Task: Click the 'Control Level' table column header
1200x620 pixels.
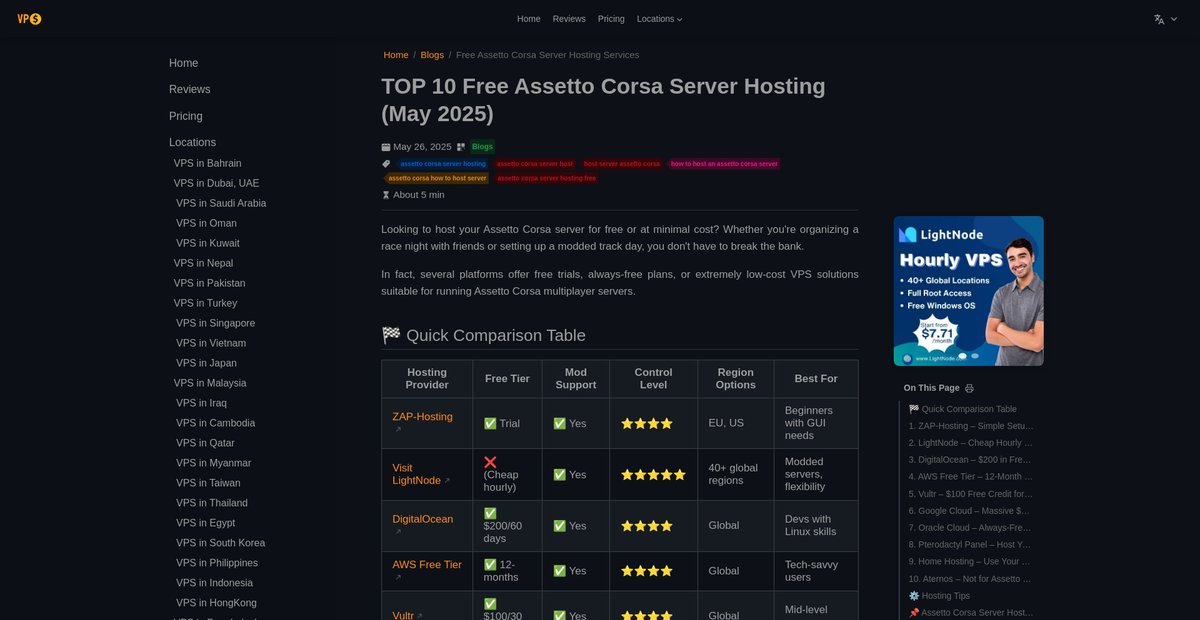Action: pos(653,378)
